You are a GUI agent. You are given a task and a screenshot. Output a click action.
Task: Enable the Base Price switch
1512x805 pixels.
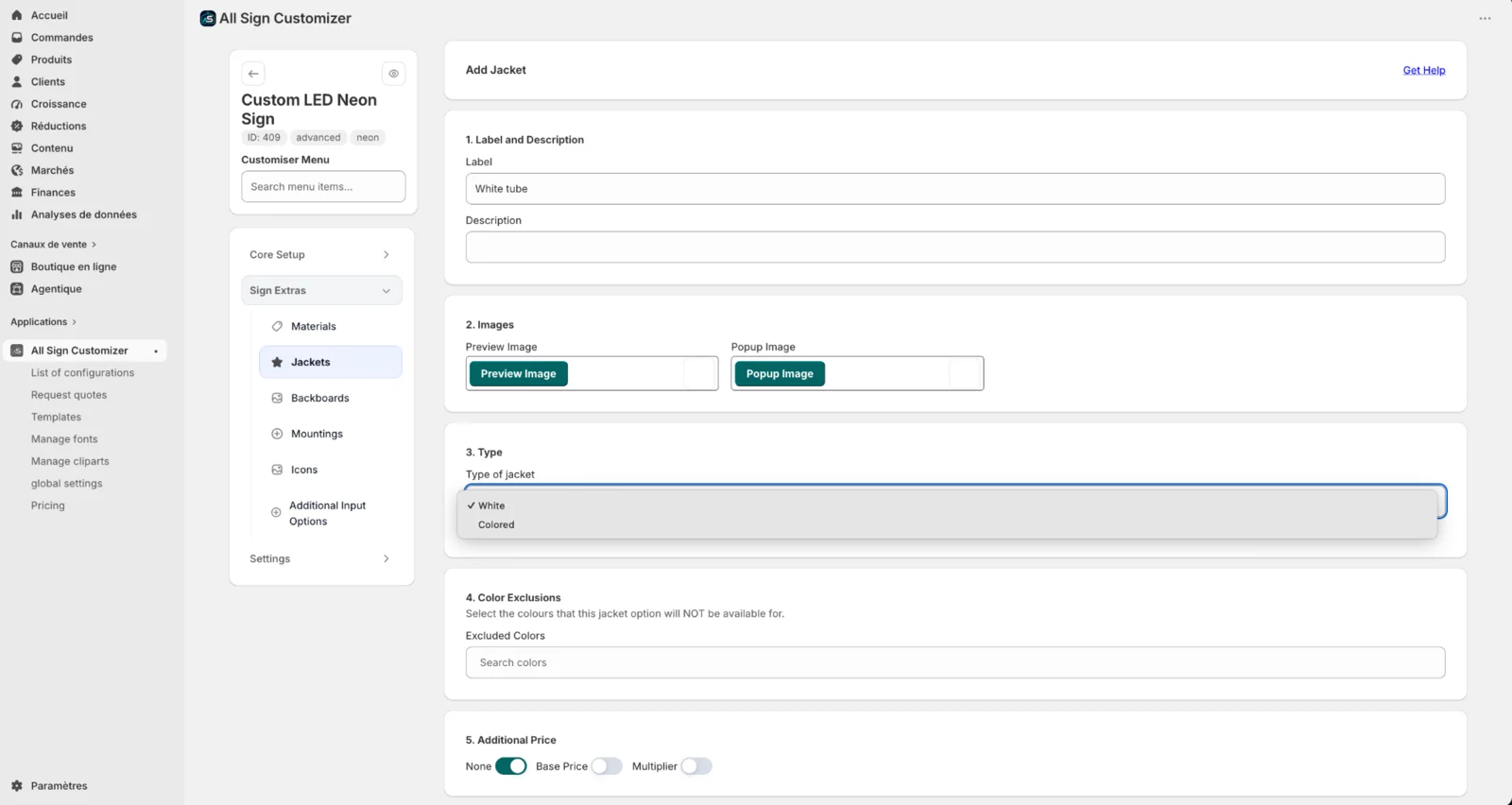(607, 766)
